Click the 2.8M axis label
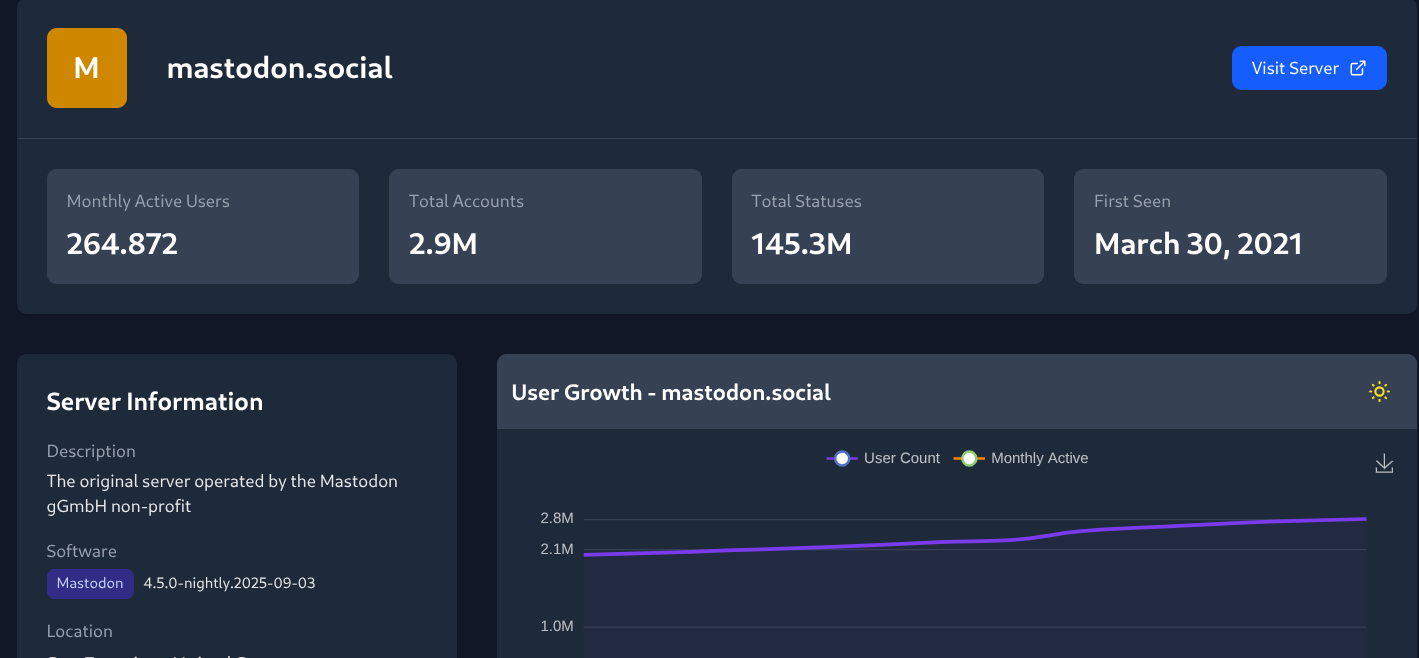 (557, 518)
